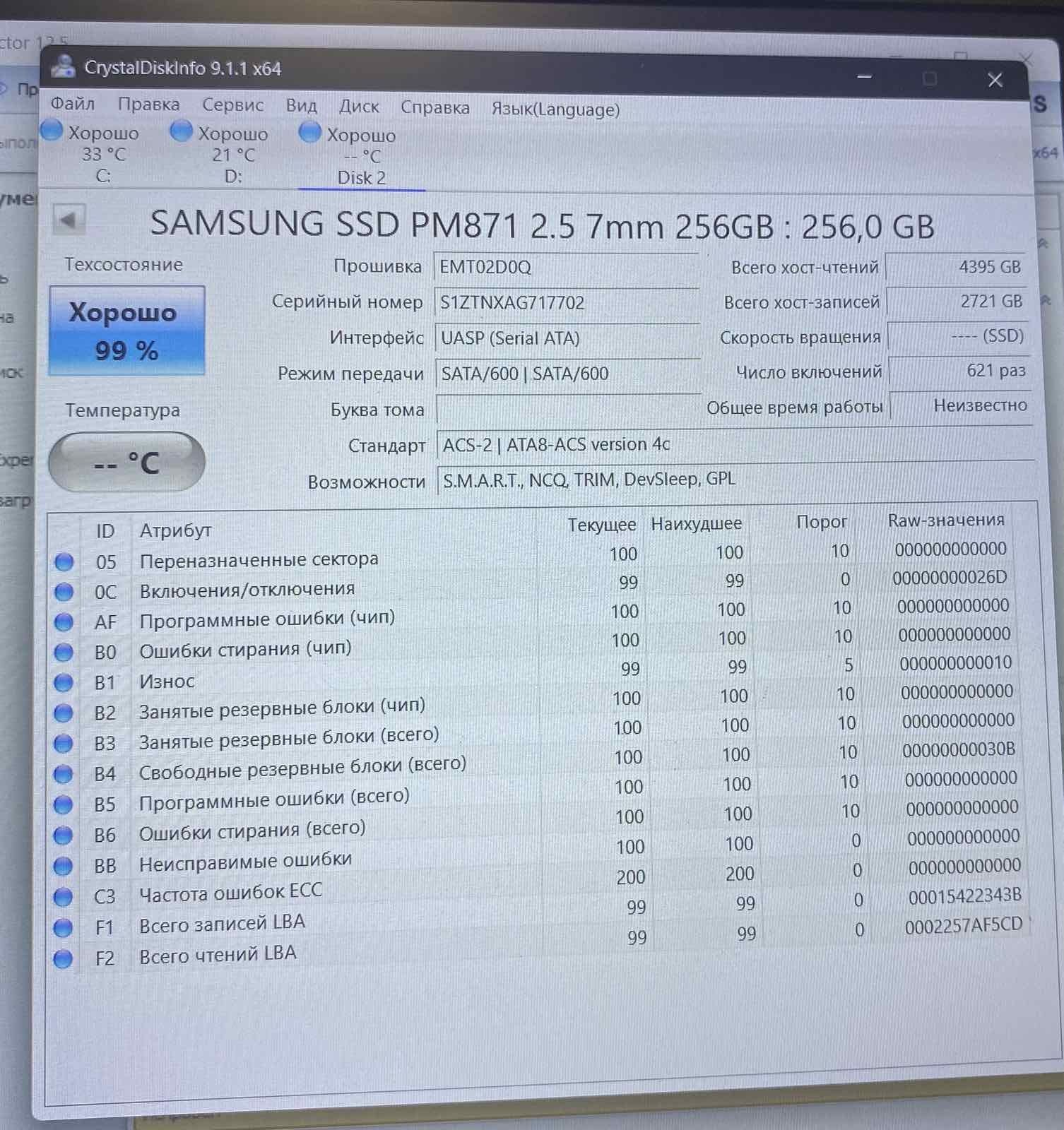
Task: Click the previous disk arrow button
Action: [x=69, y=220]
